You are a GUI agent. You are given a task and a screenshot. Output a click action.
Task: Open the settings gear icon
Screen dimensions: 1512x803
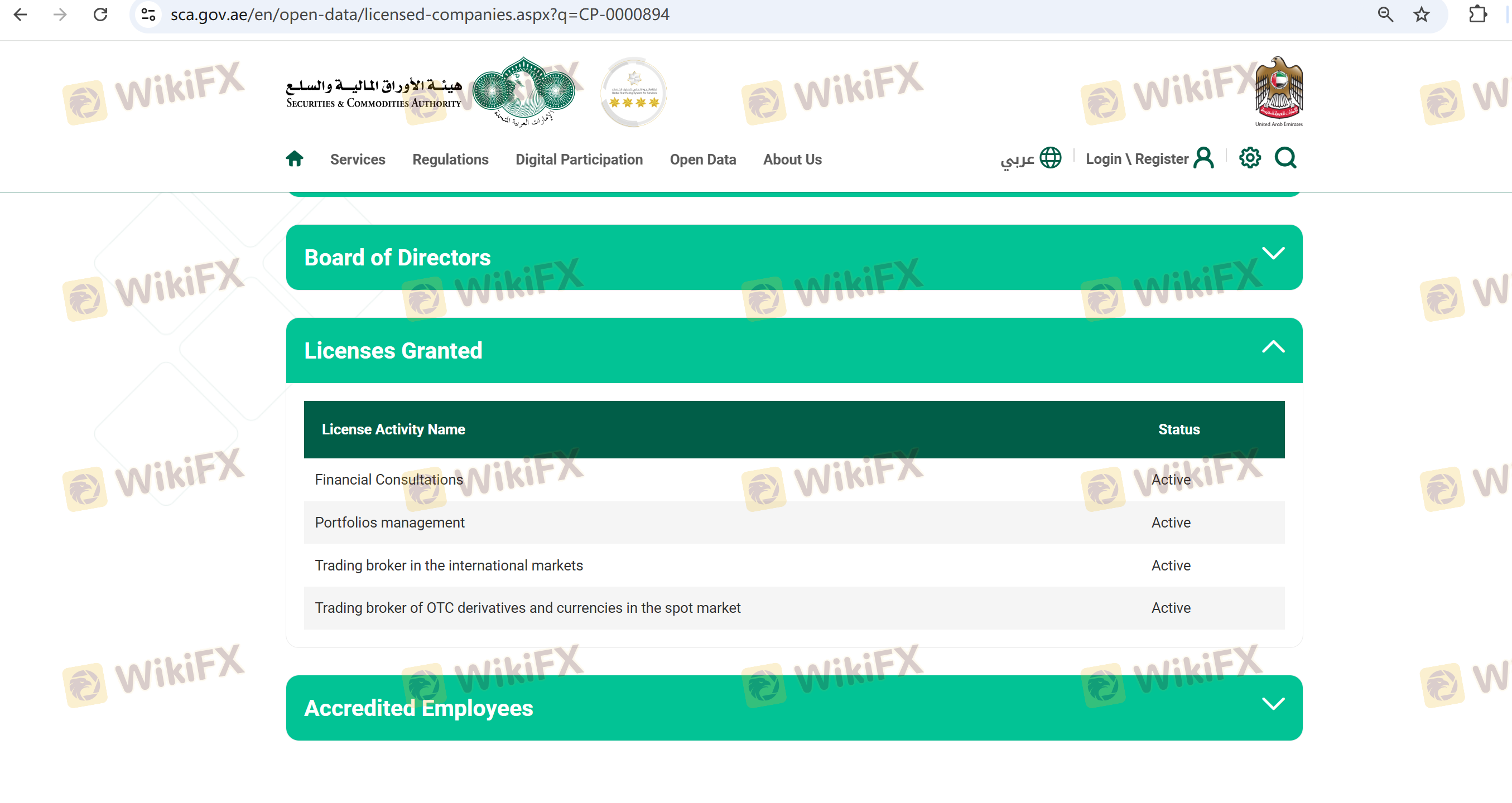(x=1250, y=158)
